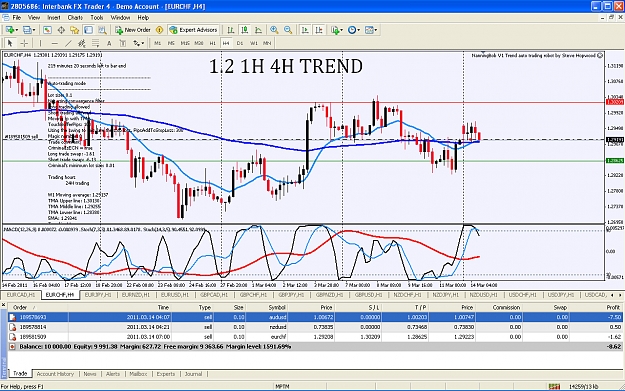The image size is (625, 391).
Task: Click the Profiles toolbar icon
Action: (x=27, y=30)
